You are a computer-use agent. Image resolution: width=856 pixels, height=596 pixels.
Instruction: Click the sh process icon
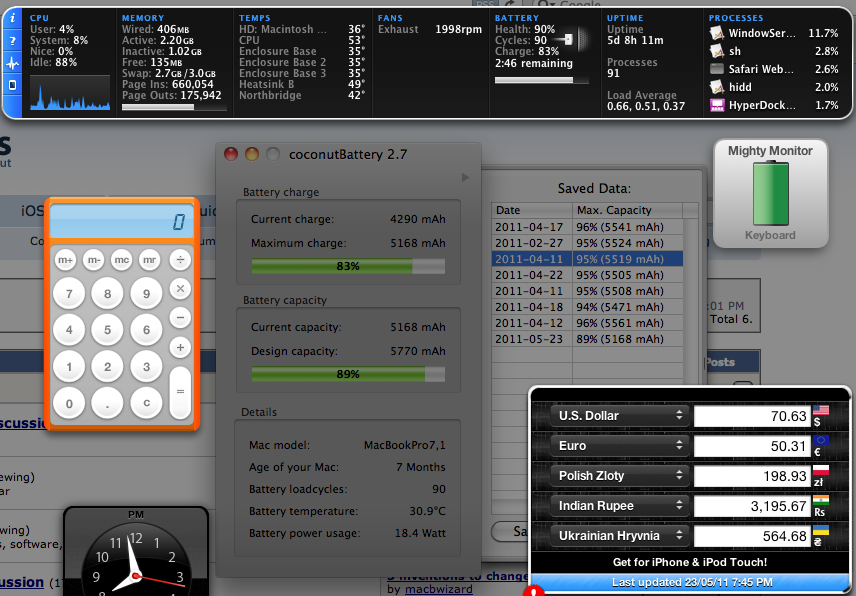[x=717, y=51]
